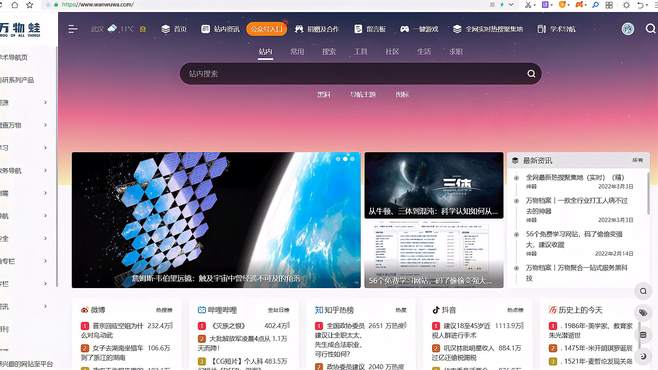This screenshot has height=370, width=658.
Task: Open the 留言板 message board nav item
Action: [370, 29]
